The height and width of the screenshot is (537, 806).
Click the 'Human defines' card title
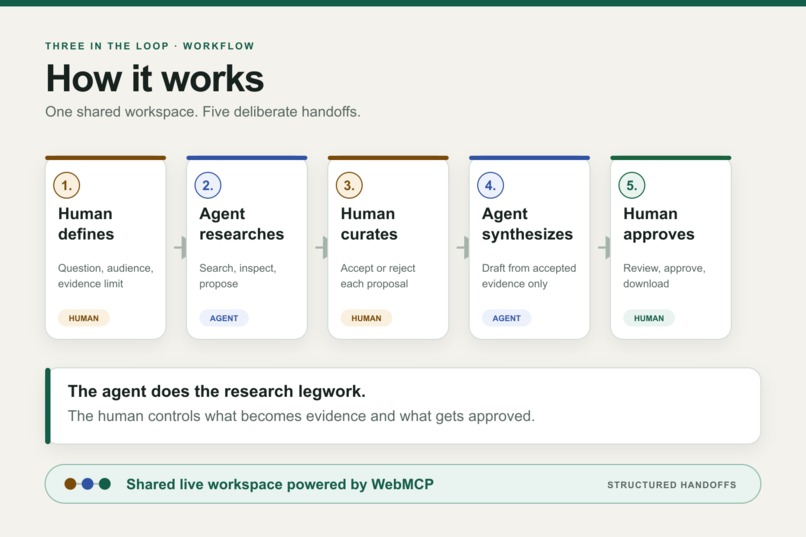pyautogui.click(x=86, y=224)
